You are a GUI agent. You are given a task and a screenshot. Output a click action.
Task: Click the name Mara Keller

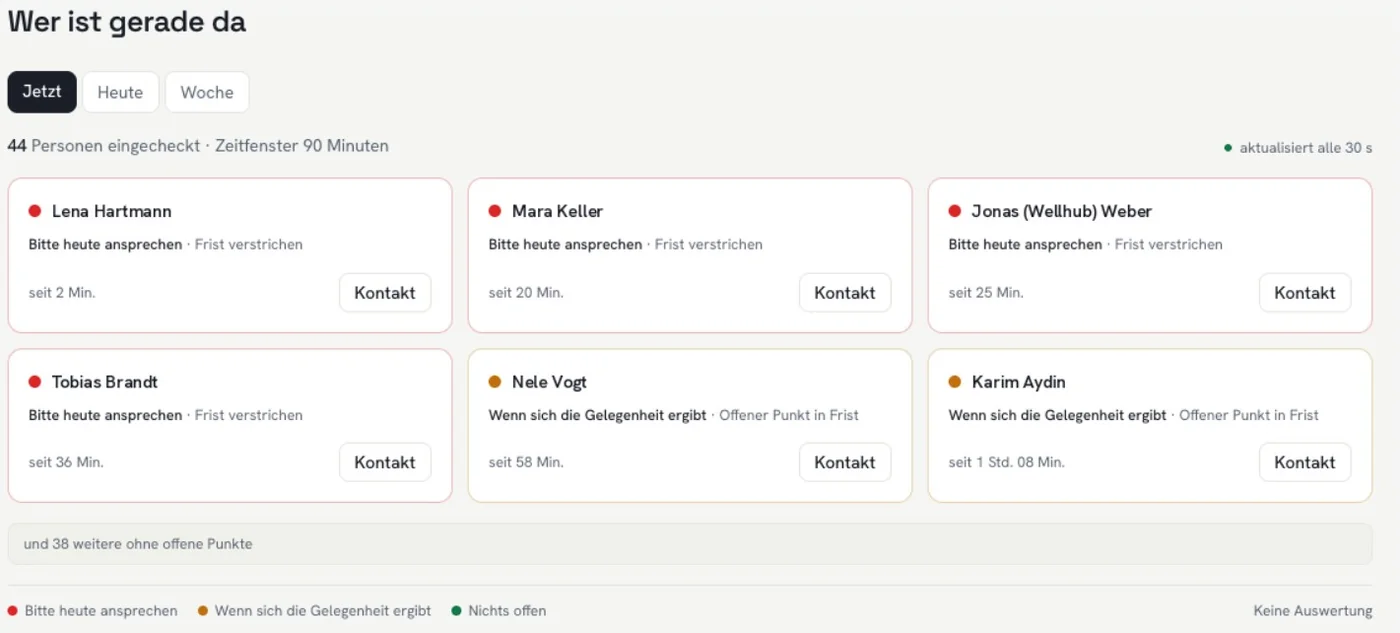point(558,211)
